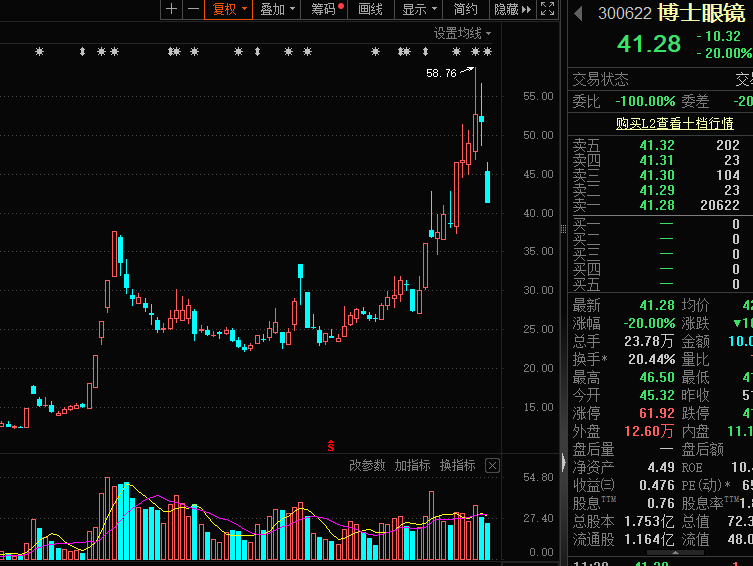This screenshot has height=566, width=753.
Task: Click first star event marker at chart top
Action: tap(39, 52)
